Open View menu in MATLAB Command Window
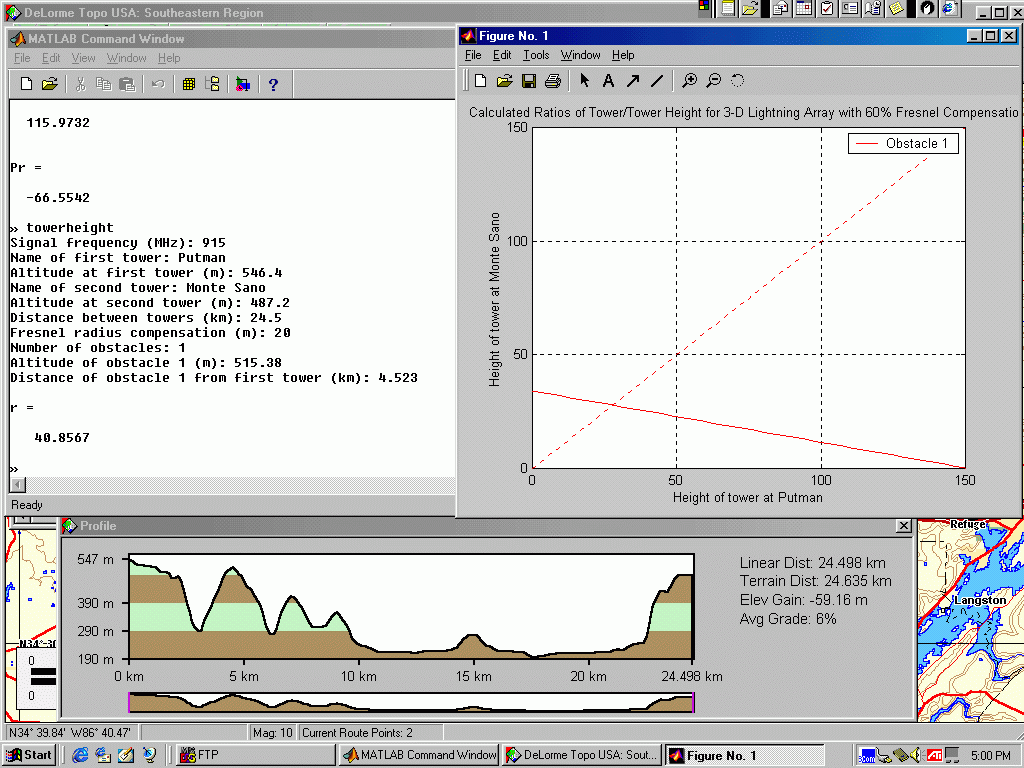1024x768 pixels. click(x=84, y=58)
